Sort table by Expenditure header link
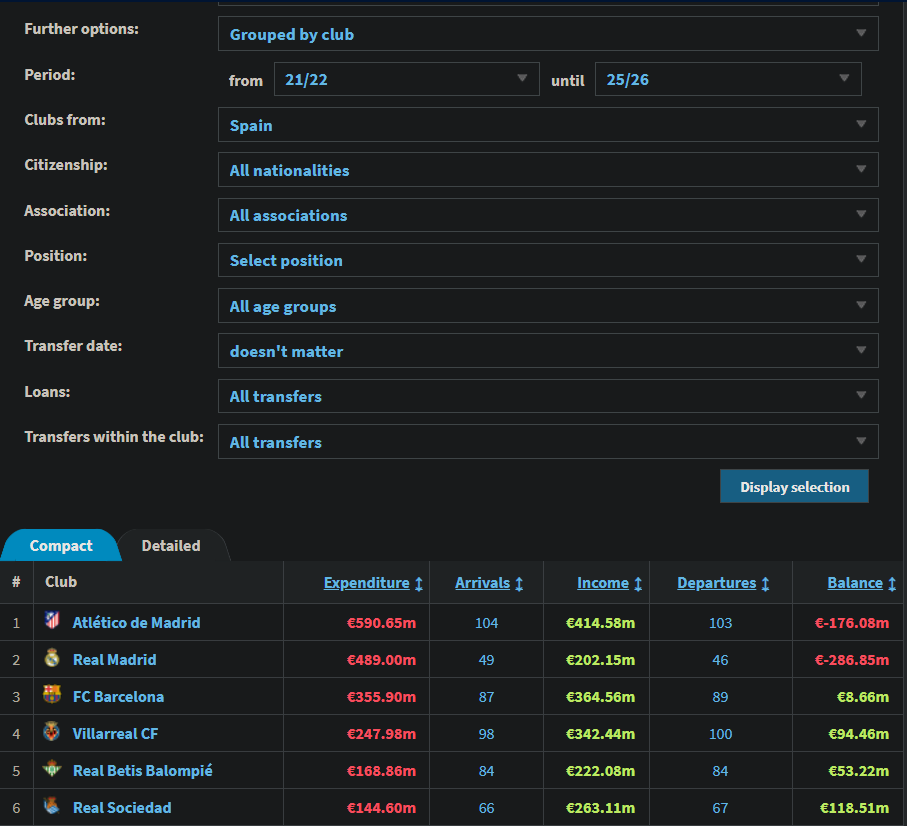 click(x=366, y=583)
